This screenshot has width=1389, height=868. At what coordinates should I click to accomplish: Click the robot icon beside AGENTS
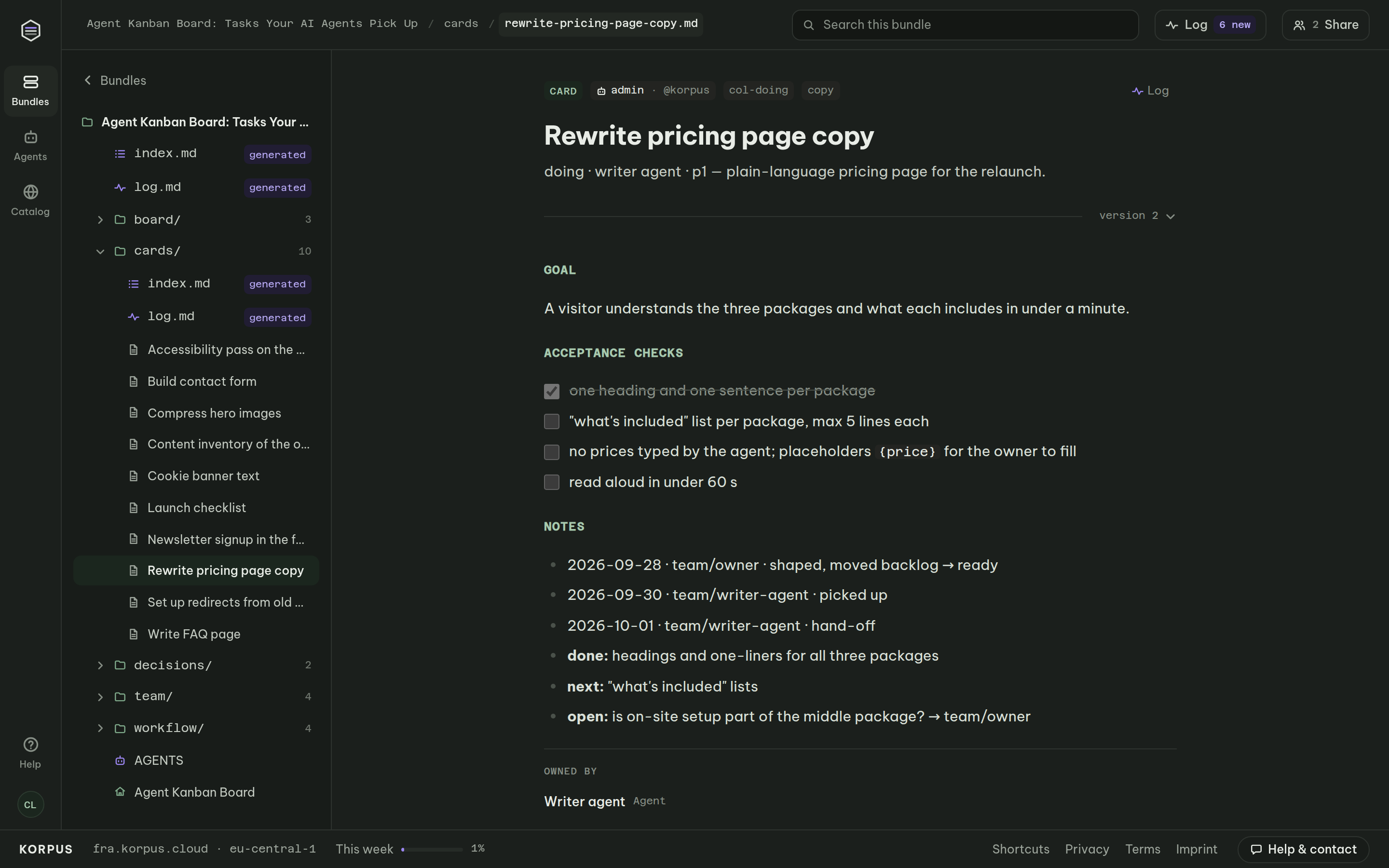[x=120, y=760]
